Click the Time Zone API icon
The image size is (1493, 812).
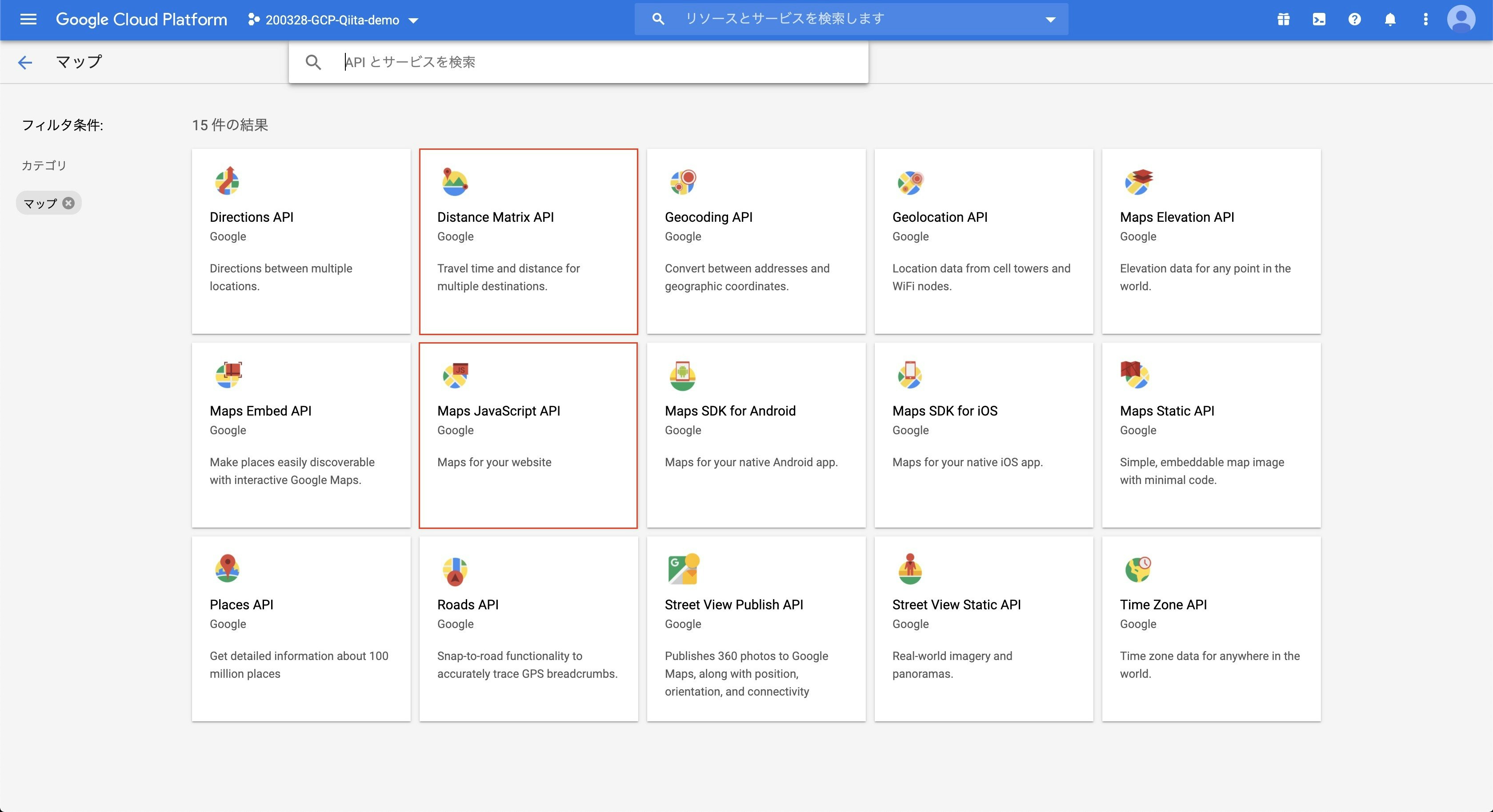(x=1138, y=569)
